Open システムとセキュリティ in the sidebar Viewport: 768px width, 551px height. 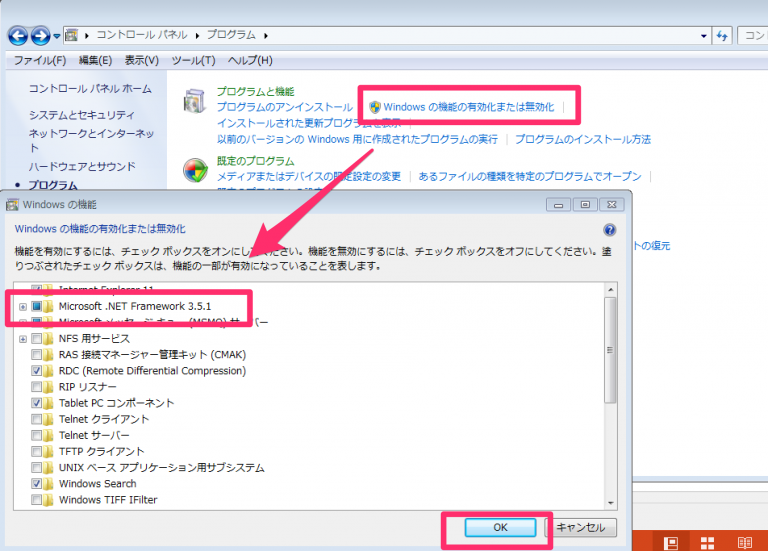click(81, 115)
